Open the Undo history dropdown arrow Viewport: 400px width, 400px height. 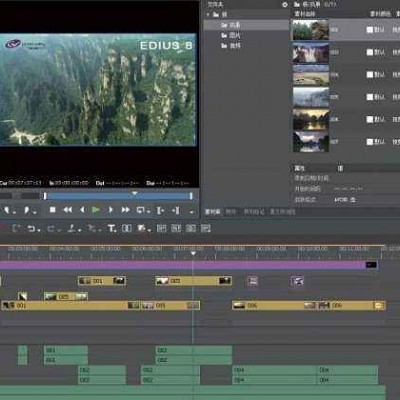(39, 230)
